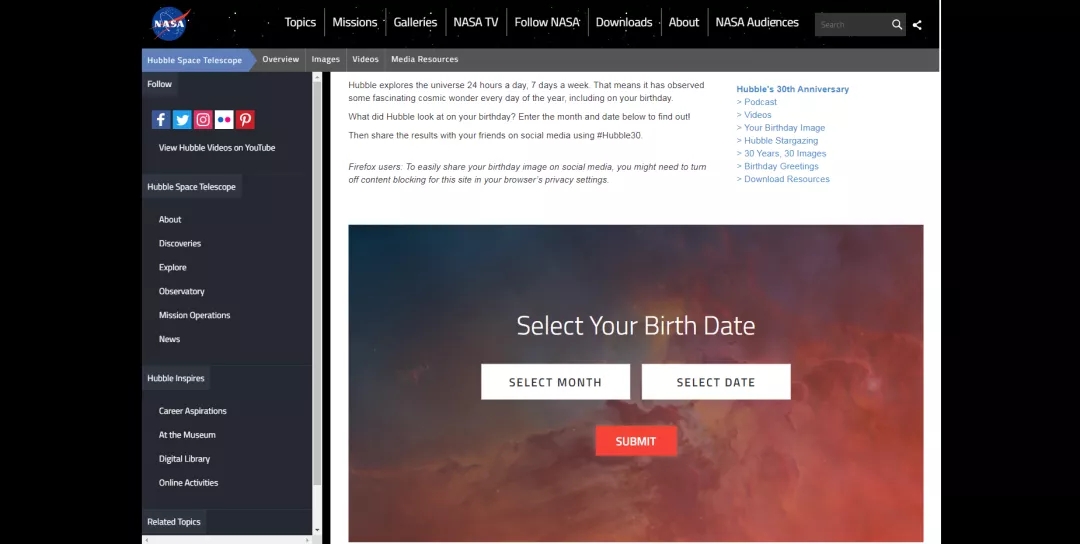Click the sidebar scroll up arrow
Screen dimensions: 1080x544
317,76
